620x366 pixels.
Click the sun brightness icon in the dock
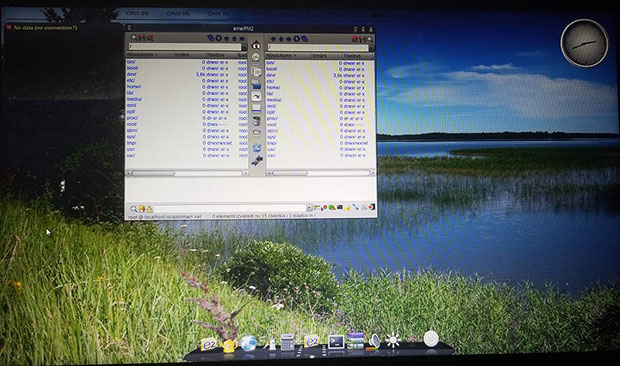393,340
